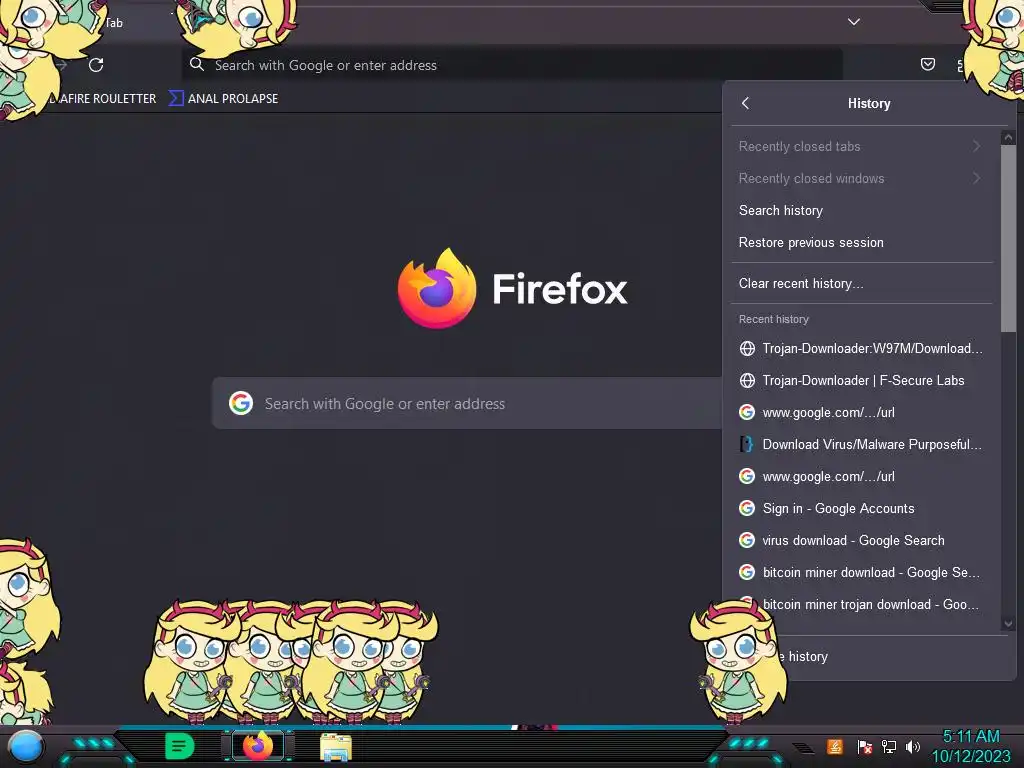The height and width of the screenshot is (768, 1024).
Task: Open File Explorer from taskbar
Action: [336, 747]
